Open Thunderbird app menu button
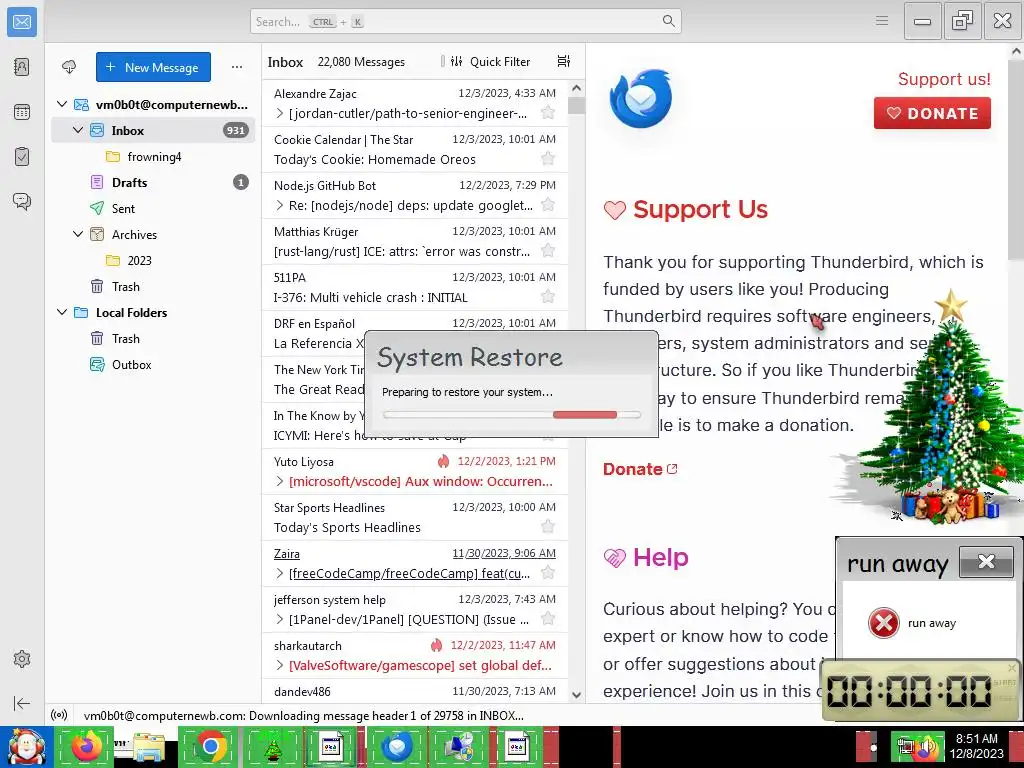The height and width of the screenshot is (768, 1024). [x=882, y=21]
